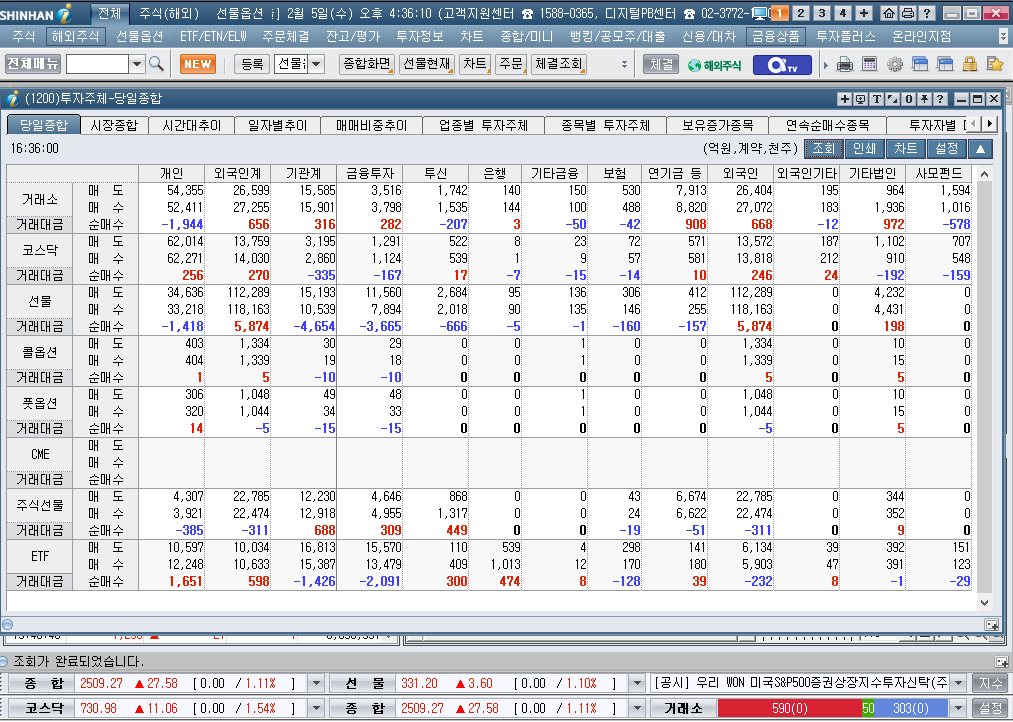Open the 선물 ticker dropdown arrow
This screenshot has width=1013, height=722.
(637, 683)
